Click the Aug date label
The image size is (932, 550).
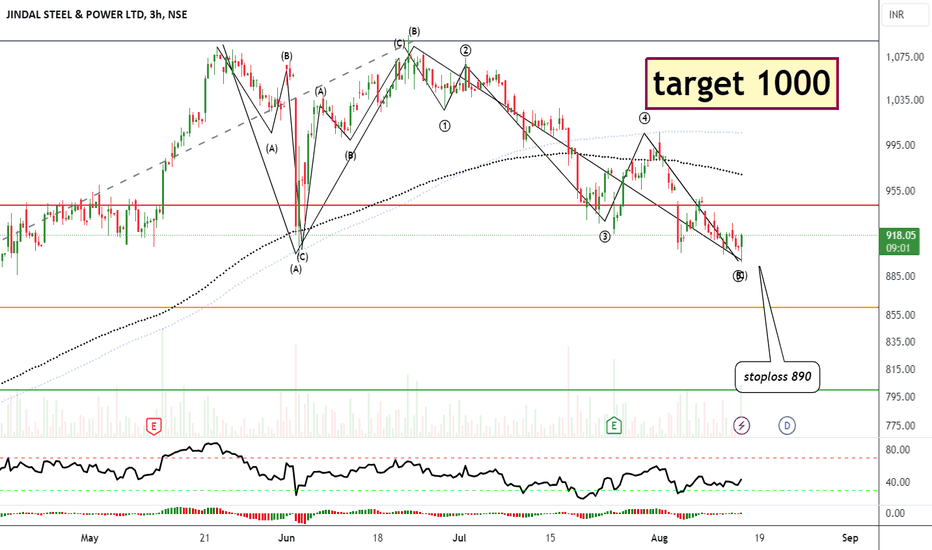point(659,538)
